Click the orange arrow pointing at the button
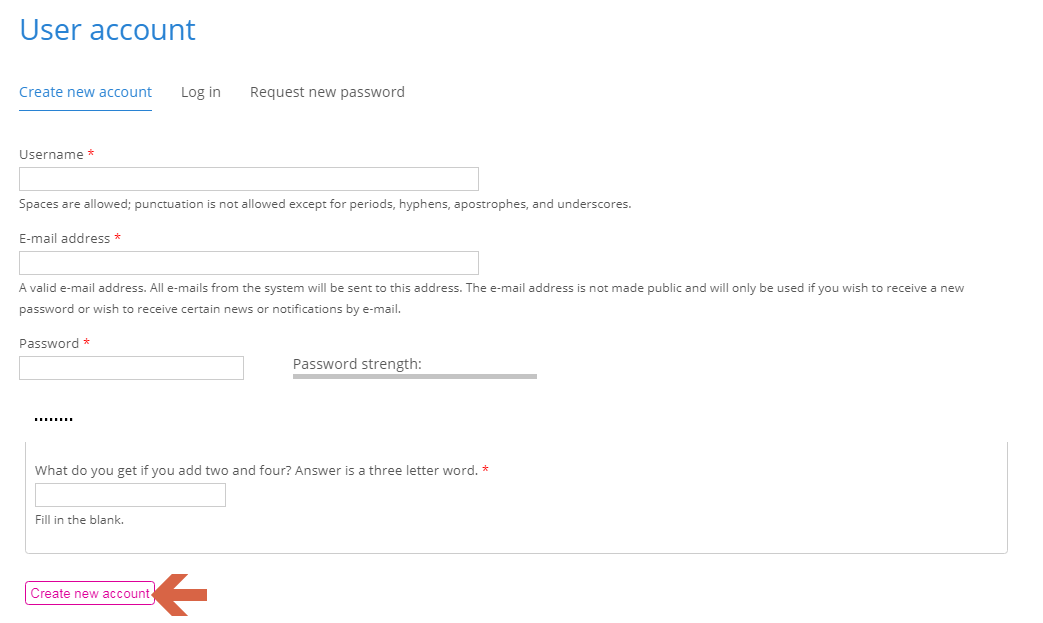The width and height of the screenshot is (1043, 623). [x=180, y=594]
